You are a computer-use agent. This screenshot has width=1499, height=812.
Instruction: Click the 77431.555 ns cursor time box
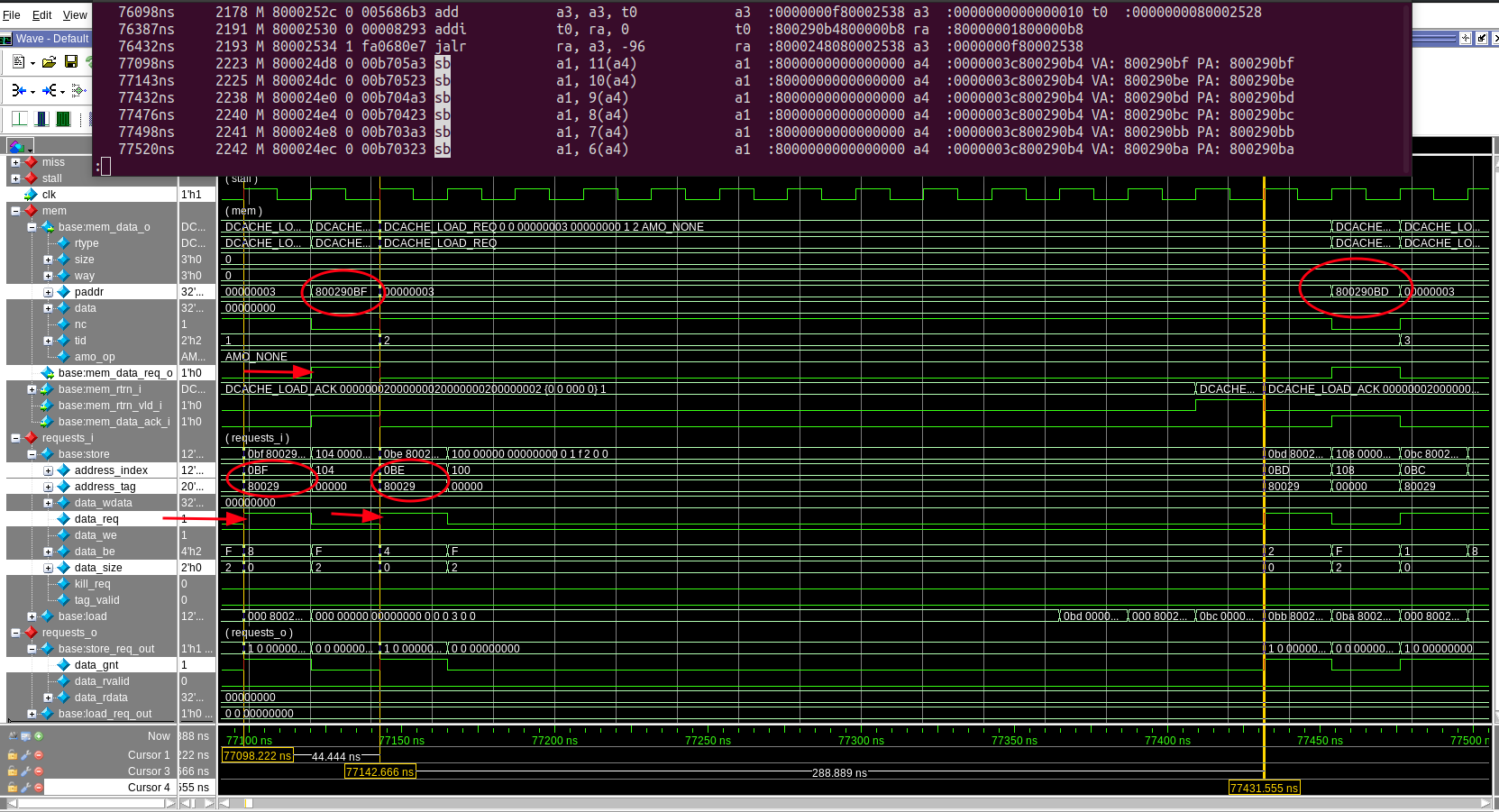(1265, 788)
